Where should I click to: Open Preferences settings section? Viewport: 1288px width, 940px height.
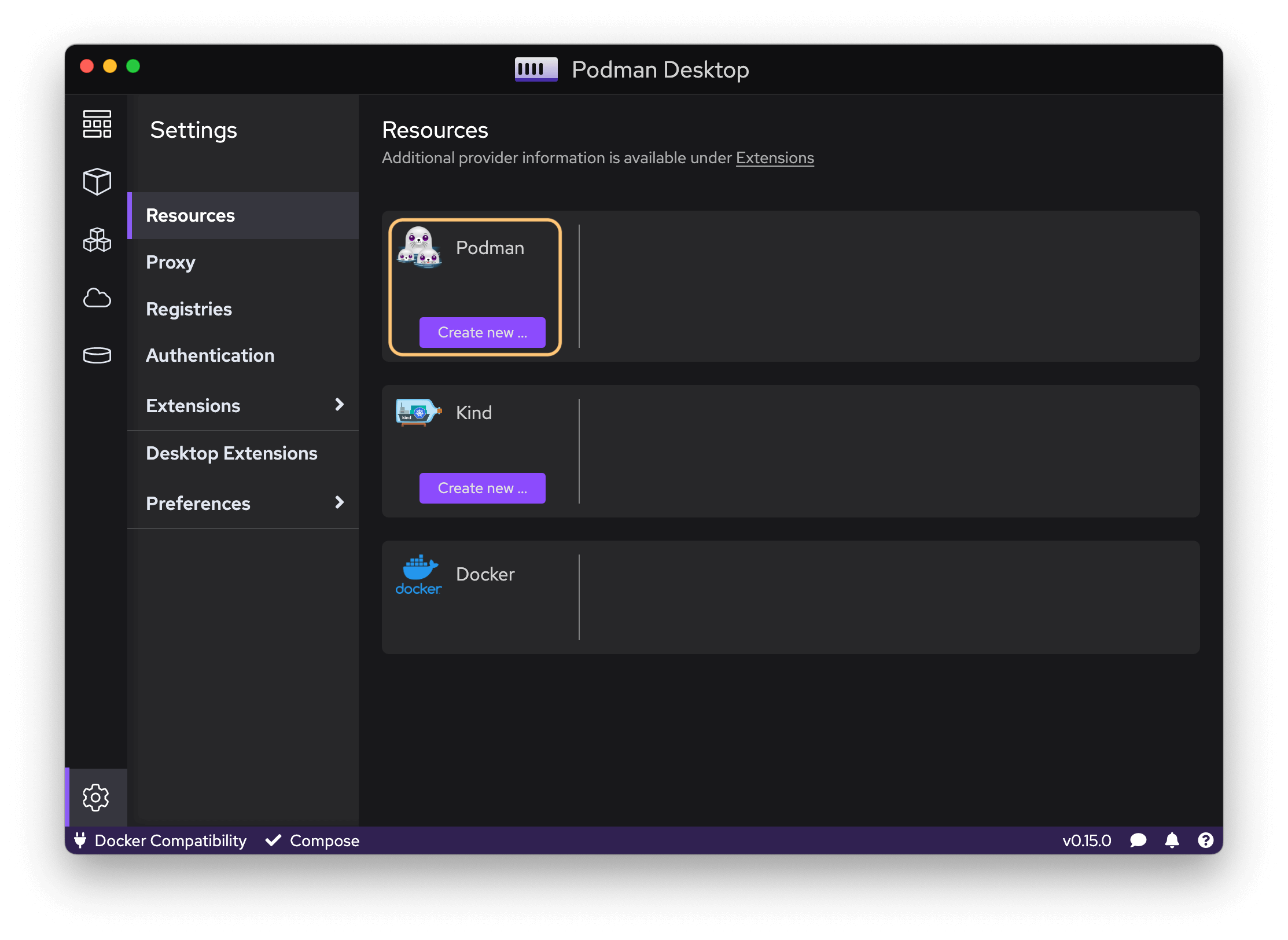(x=243, y=503)
